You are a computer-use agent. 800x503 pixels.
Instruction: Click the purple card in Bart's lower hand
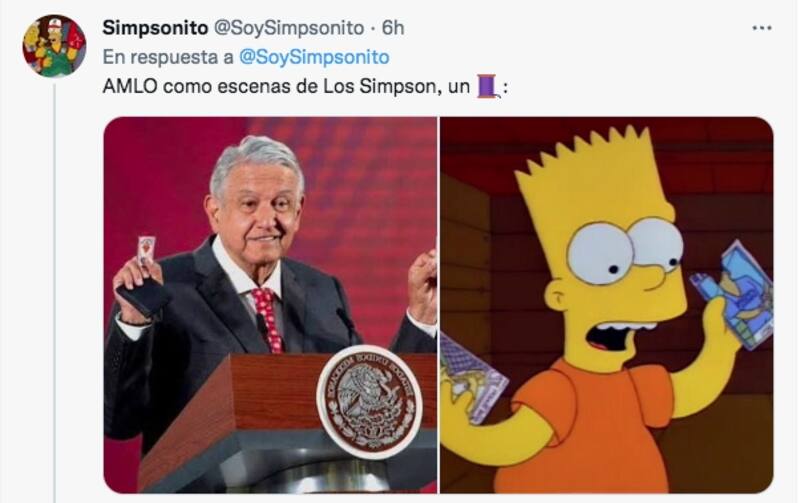[471, 379]
